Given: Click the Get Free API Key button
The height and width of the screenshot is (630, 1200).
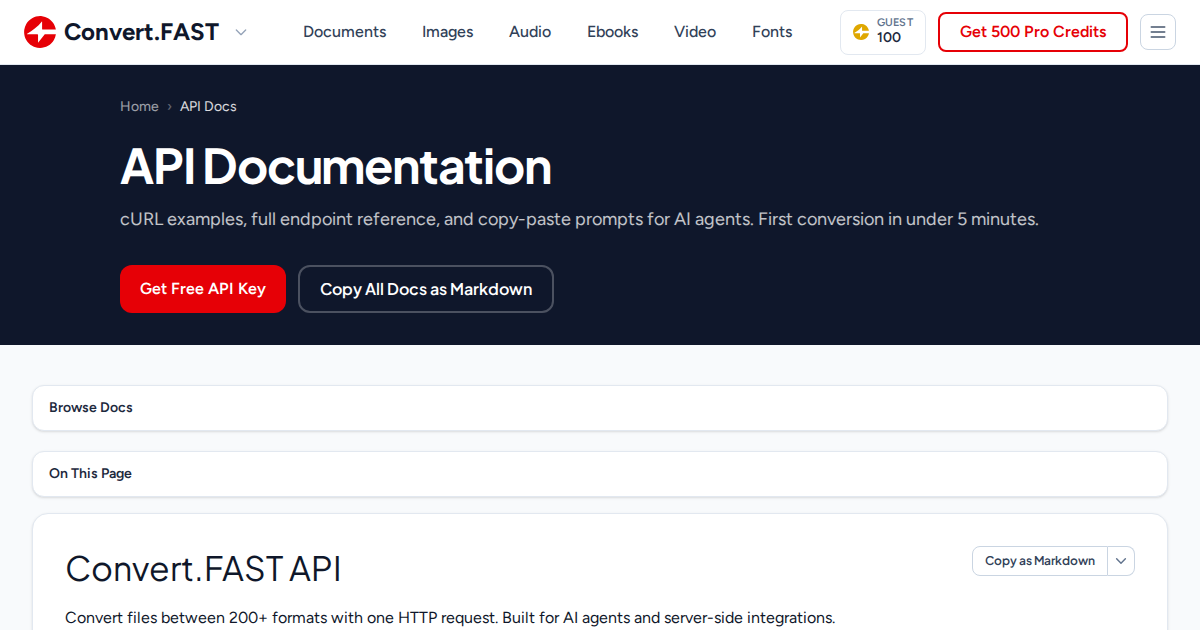Looking at the screenshot, I should coord(203,289).
